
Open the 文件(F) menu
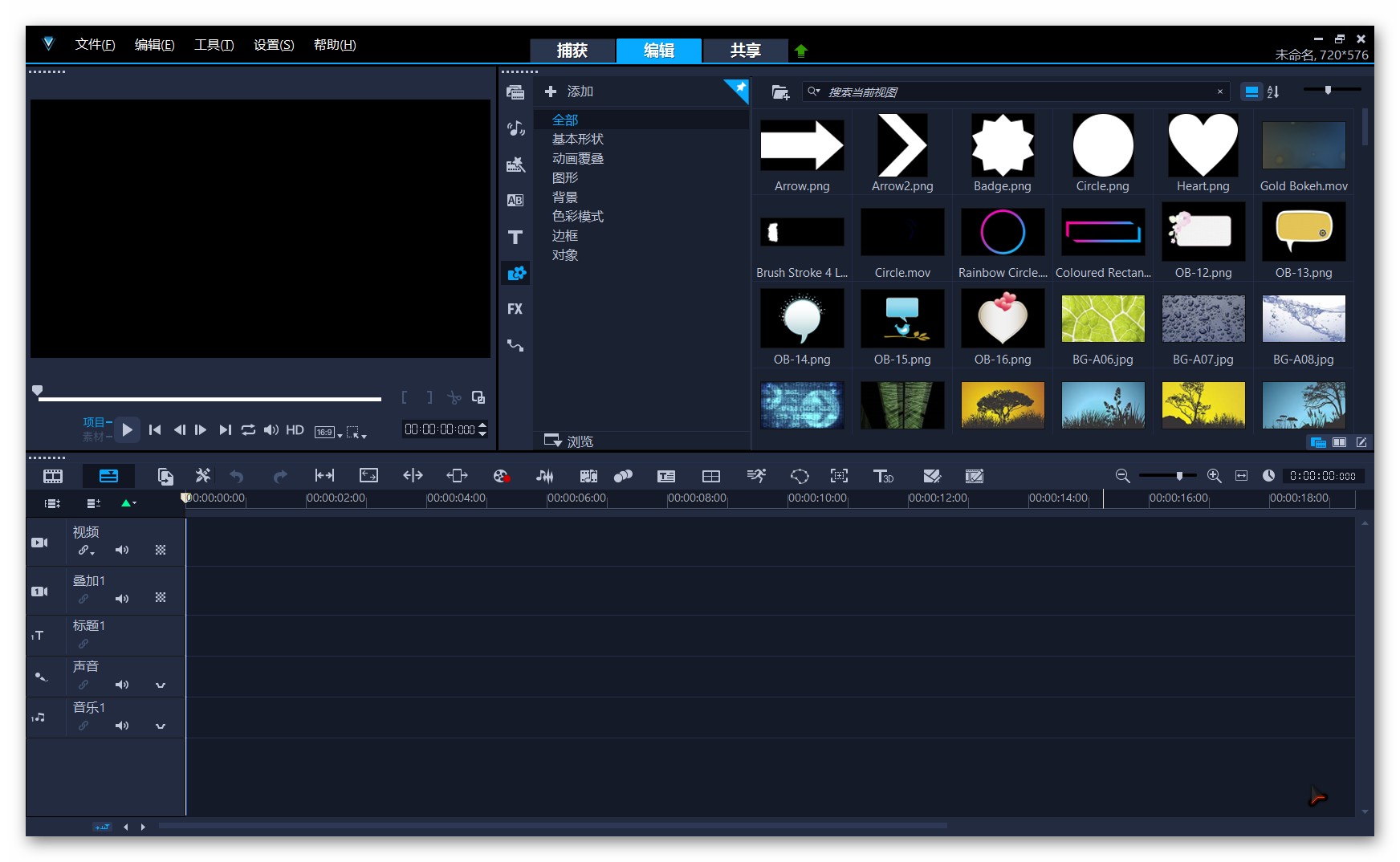pyautogui.click(x=95, y=45)
